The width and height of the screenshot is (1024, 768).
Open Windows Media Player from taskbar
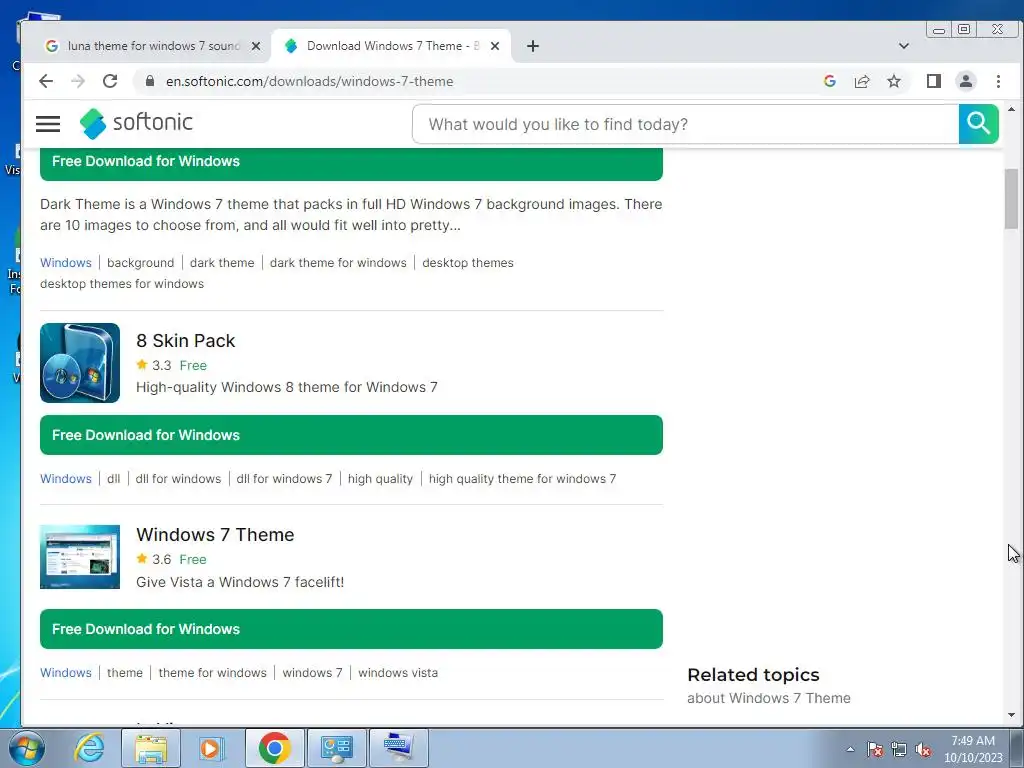click(211, 748)
